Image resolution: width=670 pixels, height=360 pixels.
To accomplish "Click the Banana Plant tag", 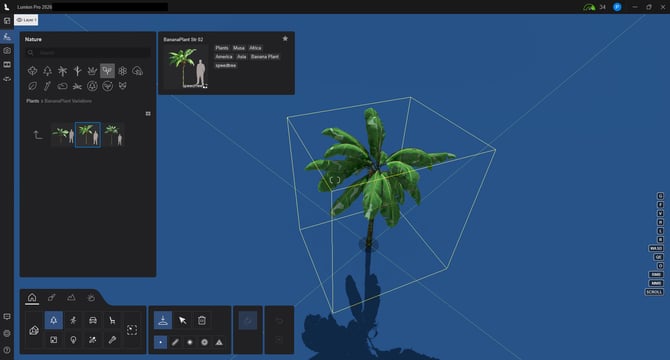I will (x=264, y=56).
